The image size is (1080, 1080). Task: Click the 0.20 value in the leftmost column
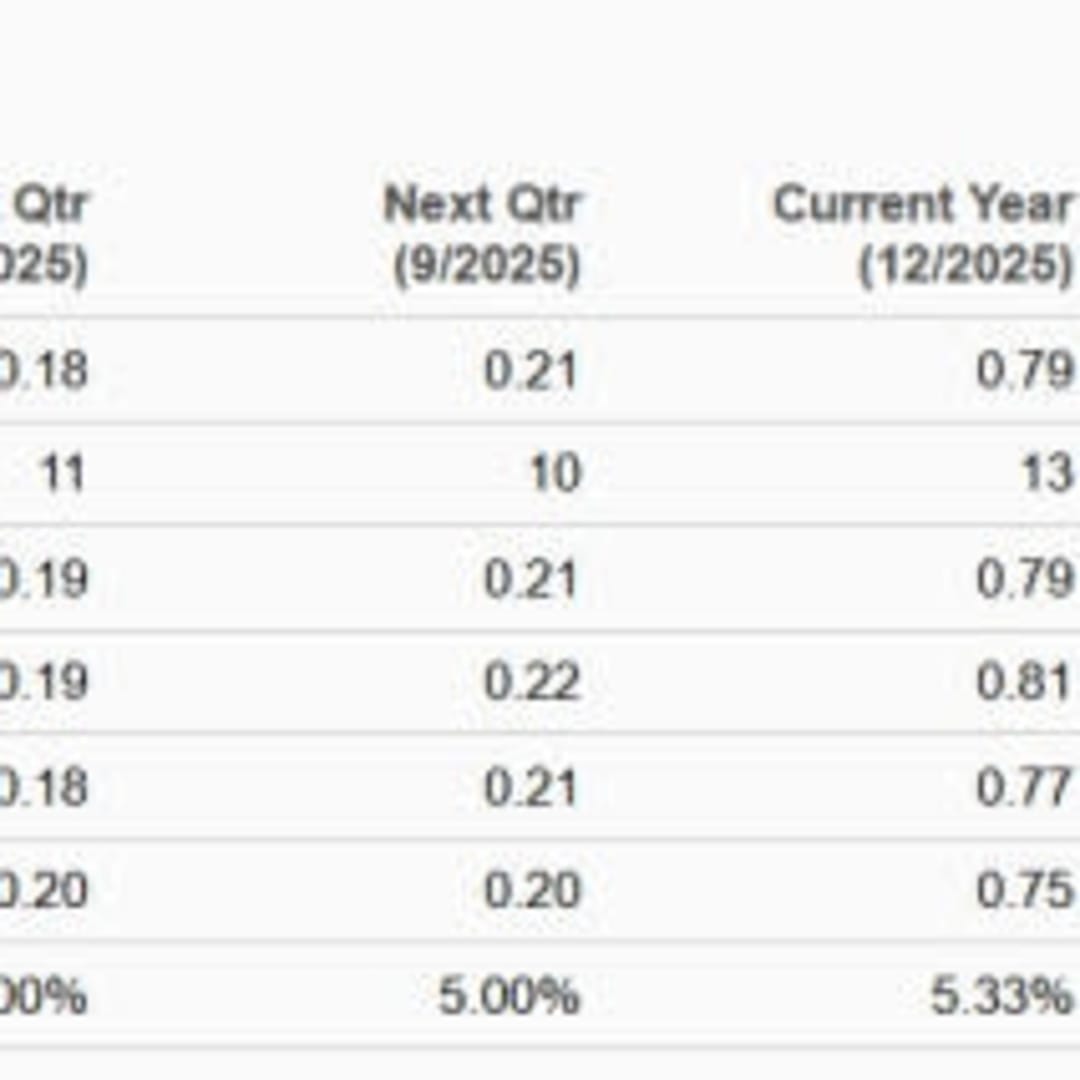coord(43,890)
